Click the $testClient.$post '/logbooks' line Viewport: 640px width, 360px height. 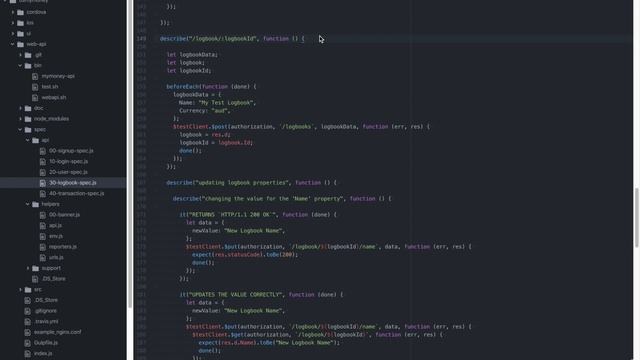(301, 127)
